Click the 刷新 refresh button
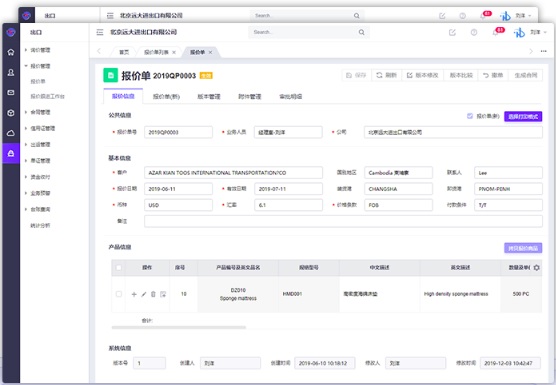The width and height of the screenshot is (556, 385). tap(387, 75)
